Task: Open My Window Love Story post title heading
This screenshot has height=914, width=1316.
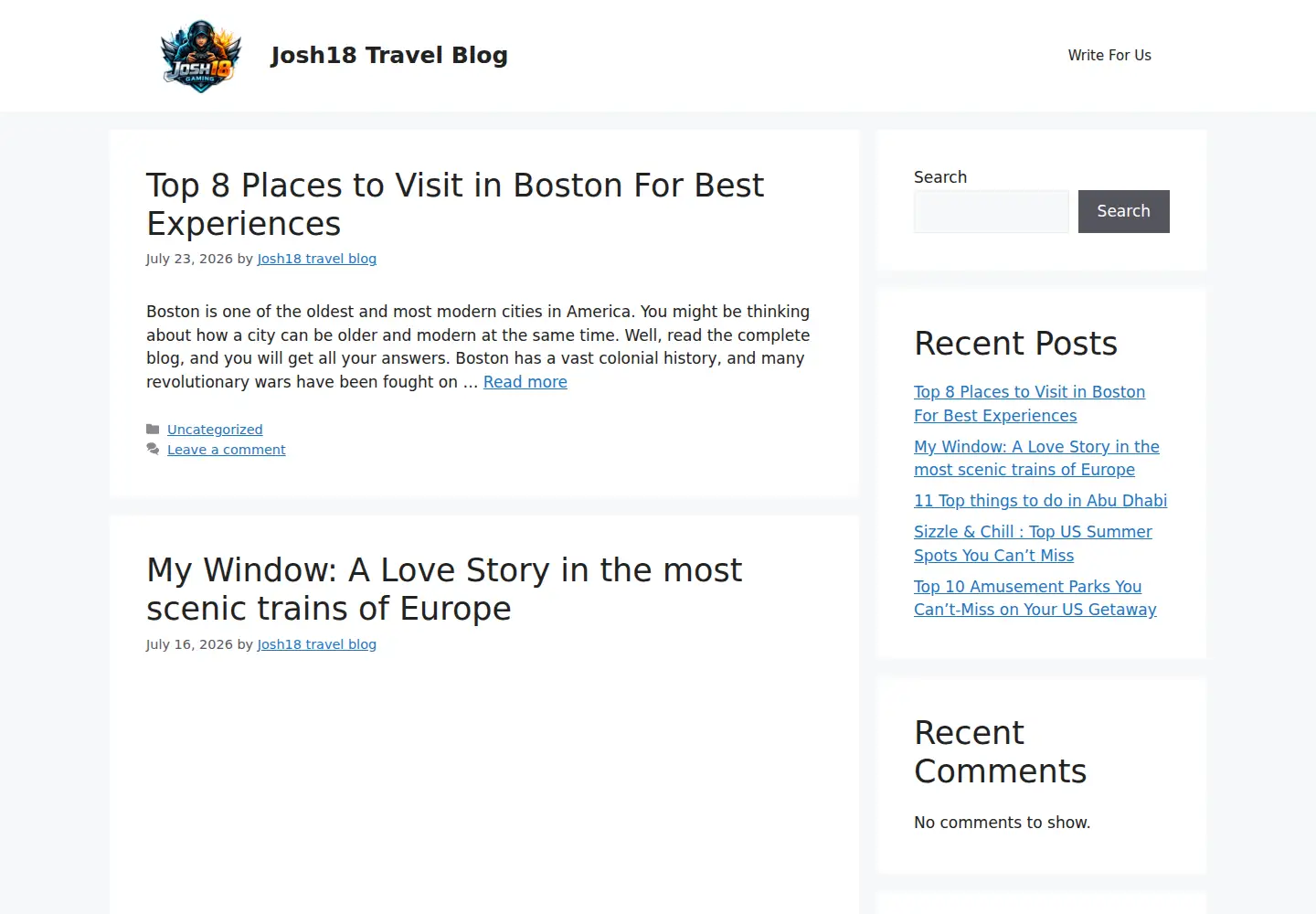Action: coord(444,590)
